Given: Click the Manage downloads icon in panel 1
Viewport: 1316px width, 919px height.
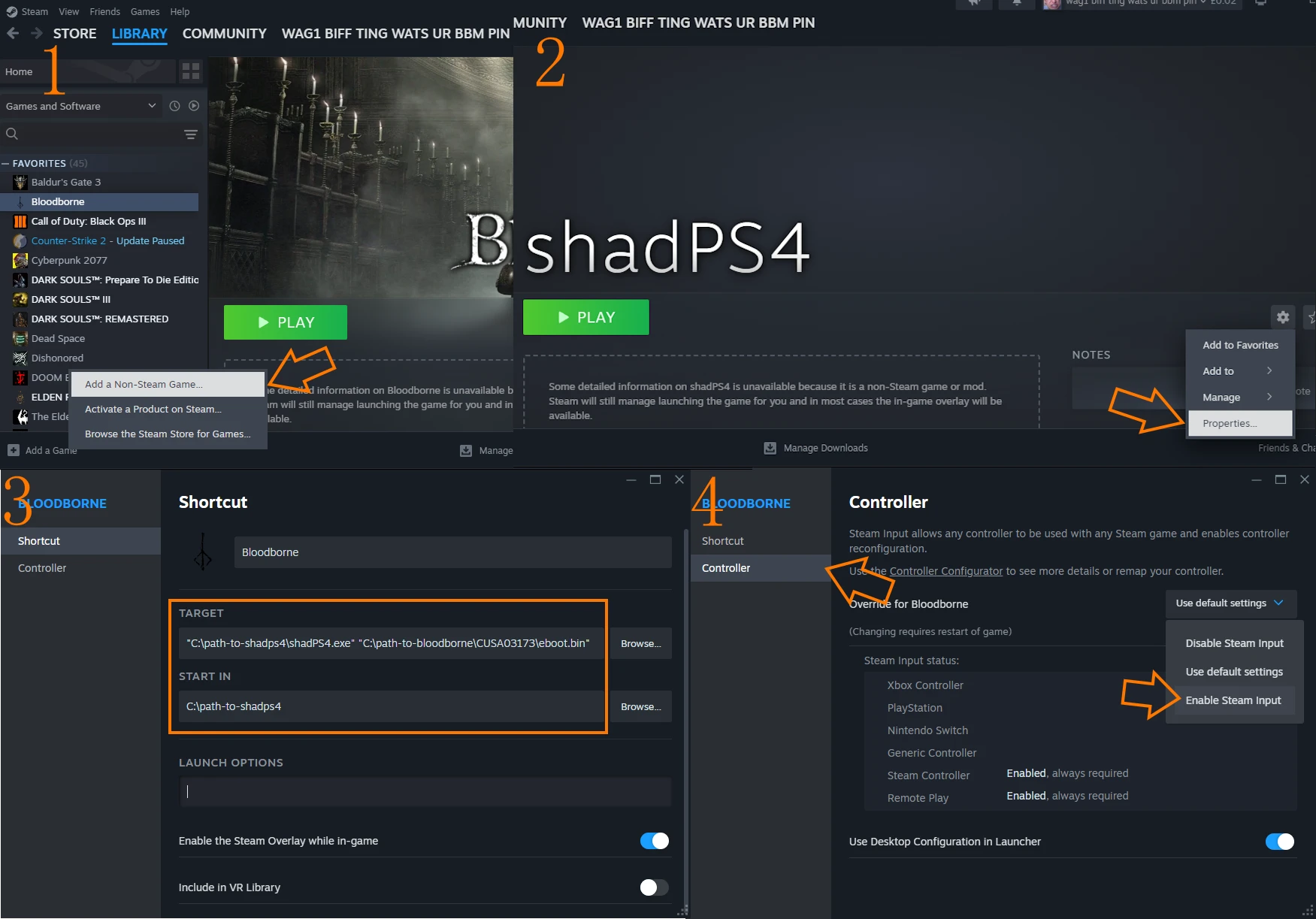Looking at the screenshot, I should 466,450.
